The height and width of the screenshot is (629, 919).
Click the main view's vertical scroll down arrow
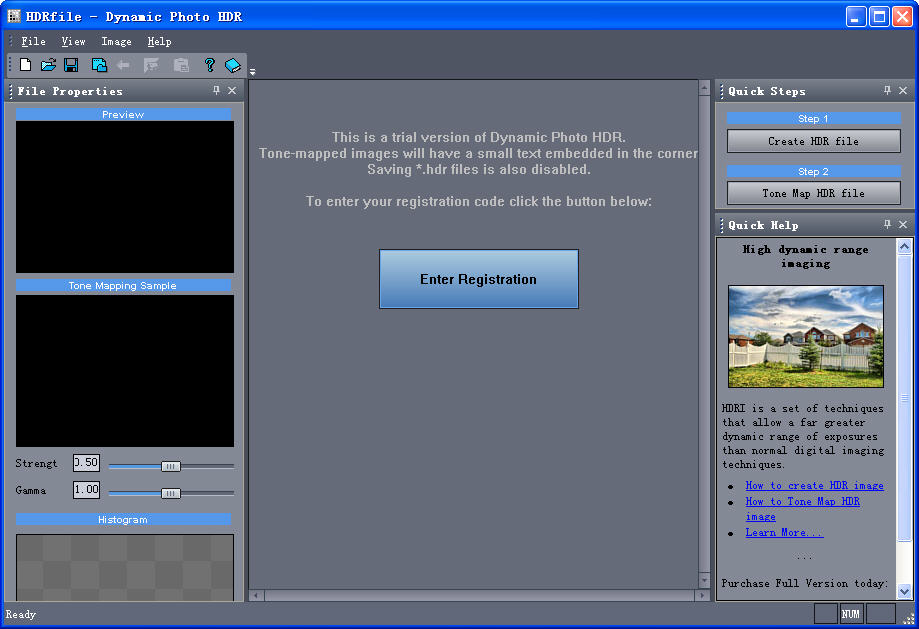tap(704, 580)
